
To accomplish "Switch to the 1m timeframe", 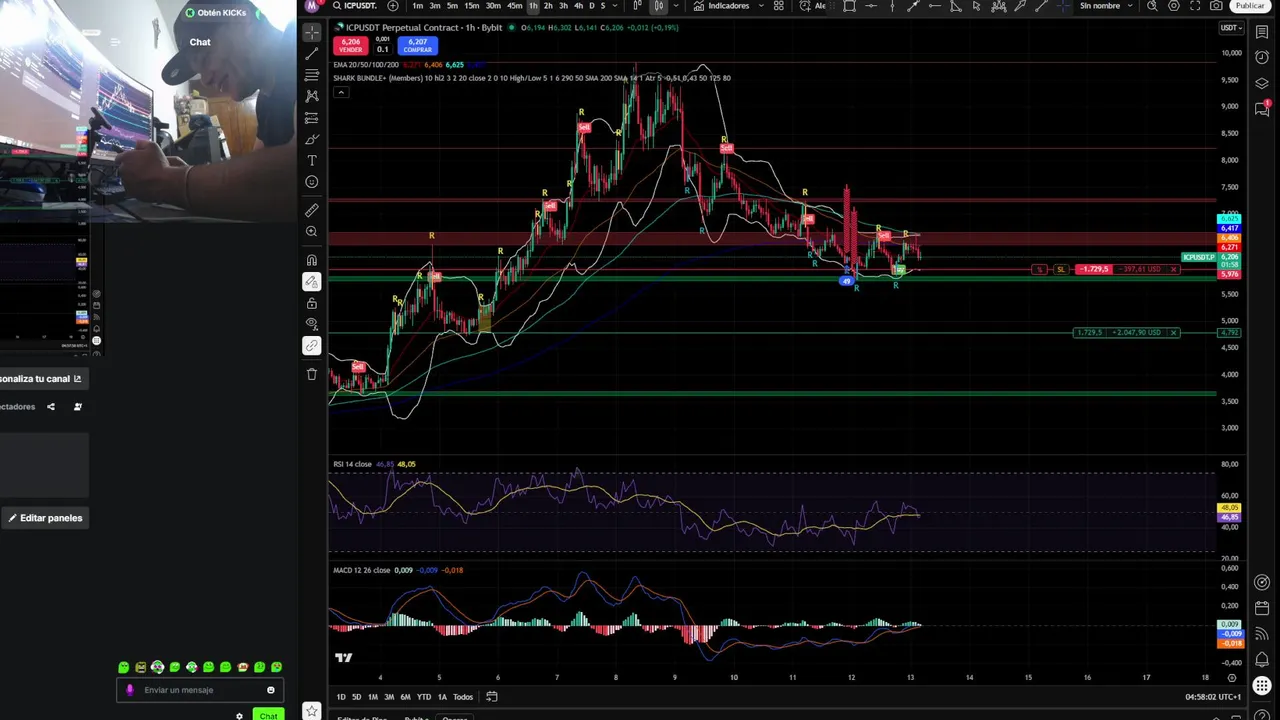I will pyautogui.click(x=417, y=6).
